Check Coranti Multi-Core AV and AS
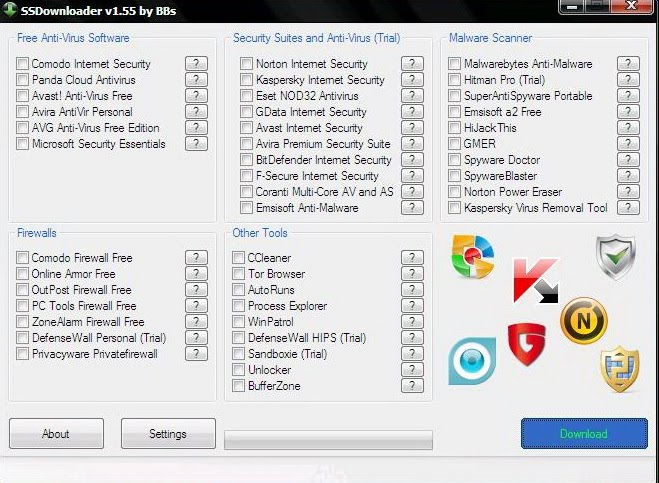 coord(246,192)
